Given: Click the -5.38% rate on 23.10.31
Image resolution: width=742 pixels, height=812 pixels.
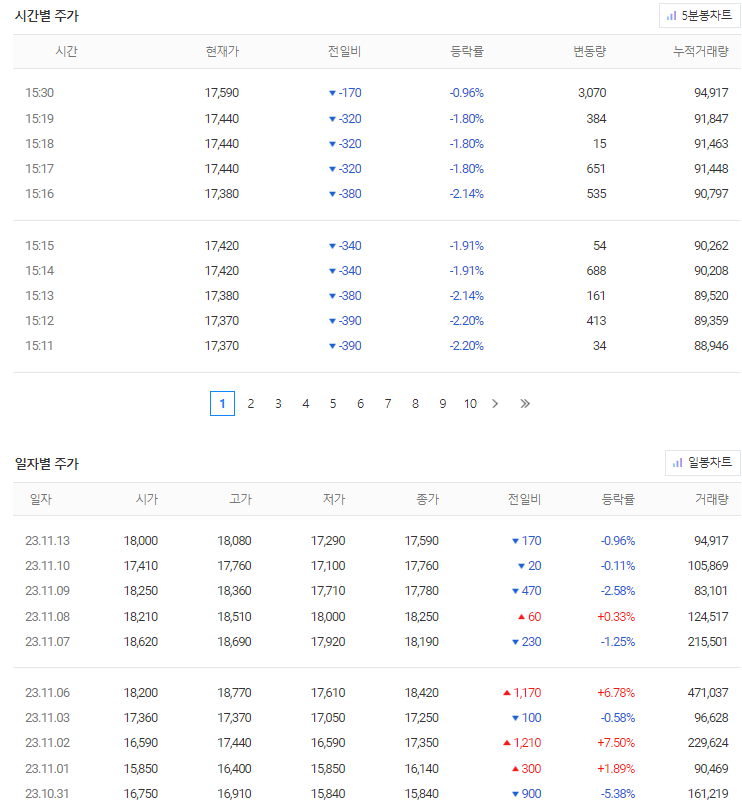Looking at the screenshot, I should tap(617, 793).
